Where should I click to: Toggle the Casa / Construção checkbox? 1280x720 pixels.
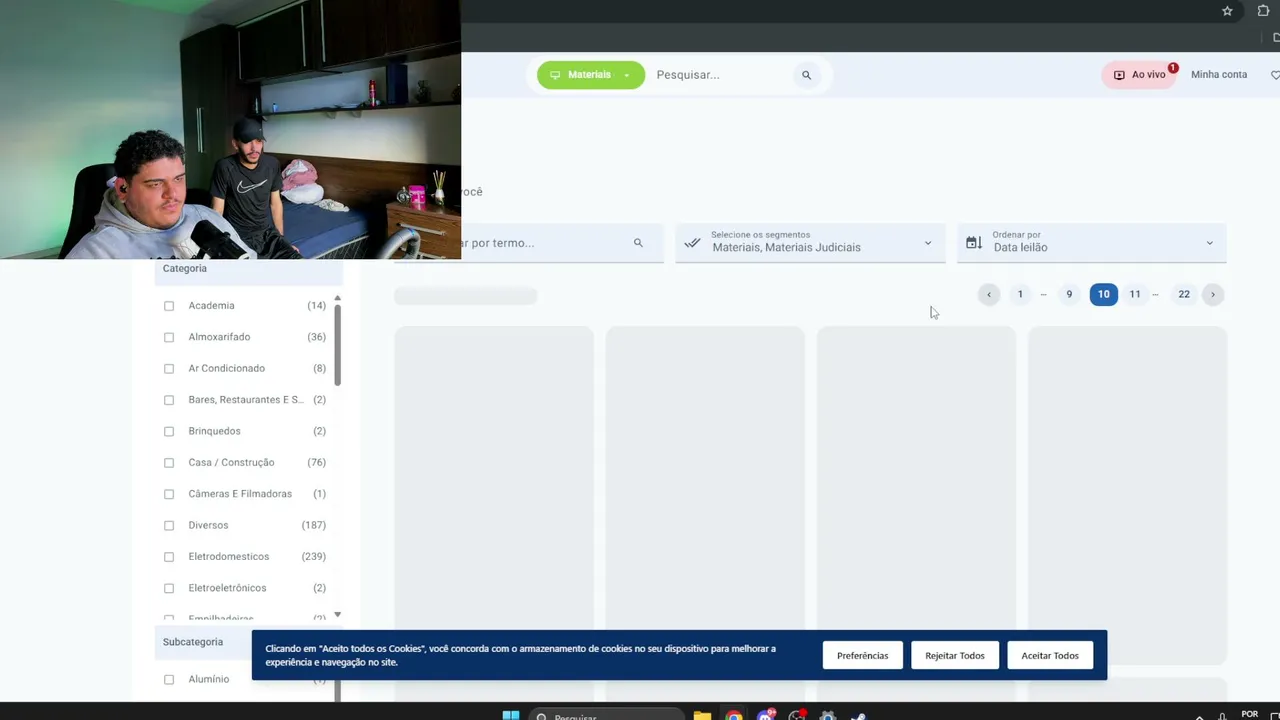click(169, 463)
